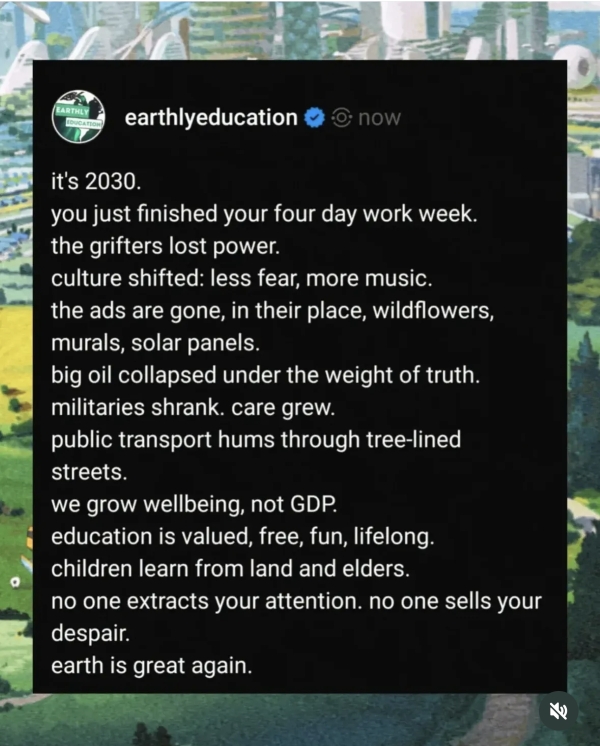The height and width of the screenshot is (746, 600).
Task: Click the blue verified badge
Action: coord(314,118)
